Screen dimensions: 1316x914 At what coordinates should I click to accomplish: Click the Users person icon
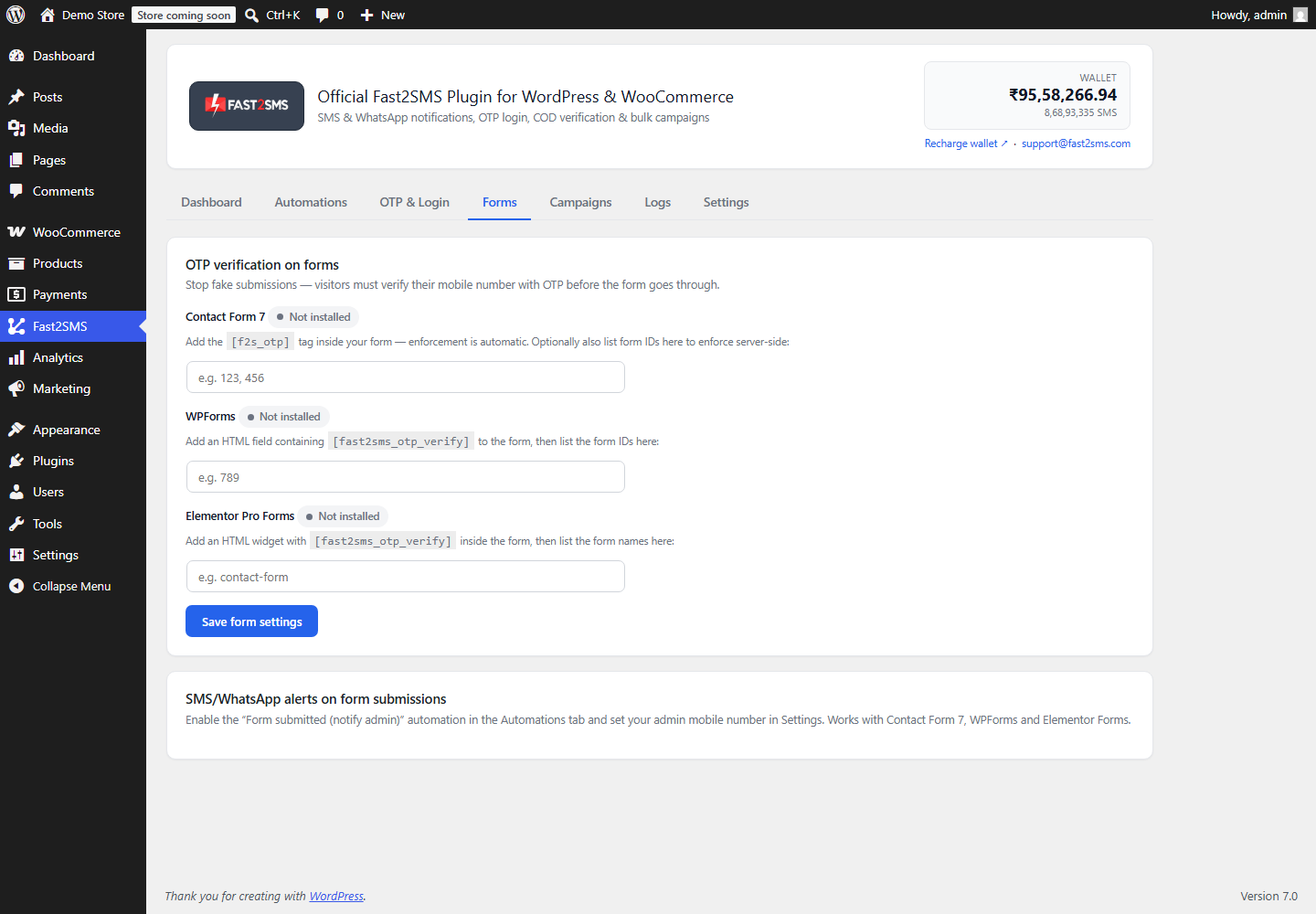[x=16, y=492]
